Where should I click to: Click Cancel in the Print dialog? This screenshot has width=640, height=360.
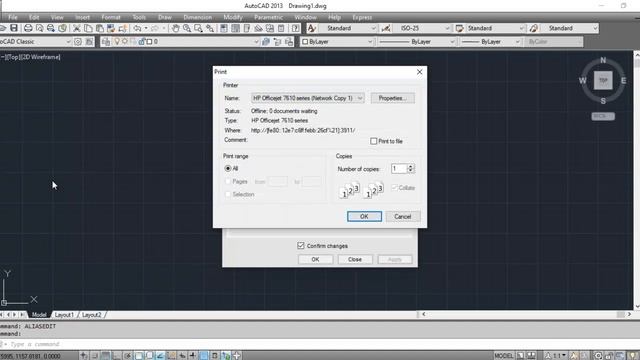[x=402, y=216]
